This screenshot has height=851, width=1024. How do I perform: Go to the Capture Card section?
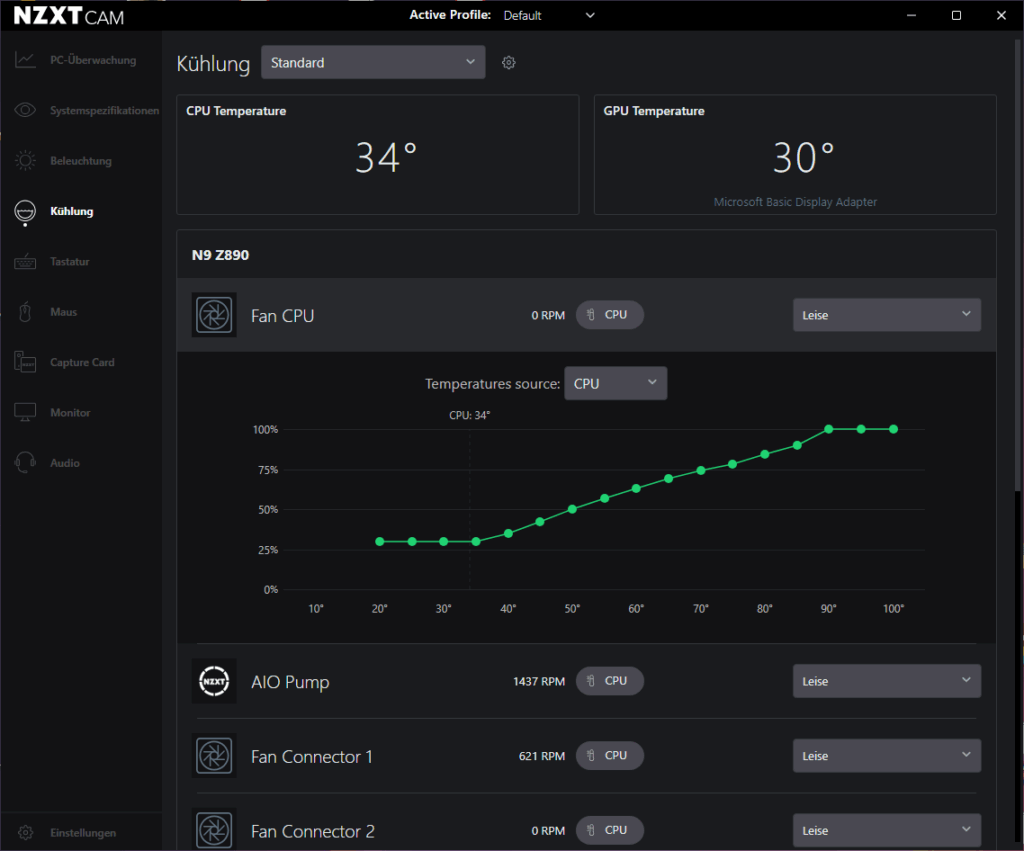[x=82, y=363]
